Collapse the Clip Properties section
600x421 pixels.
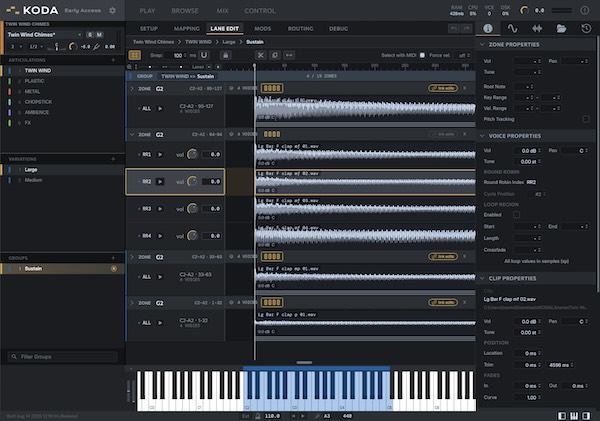(482, 278)
